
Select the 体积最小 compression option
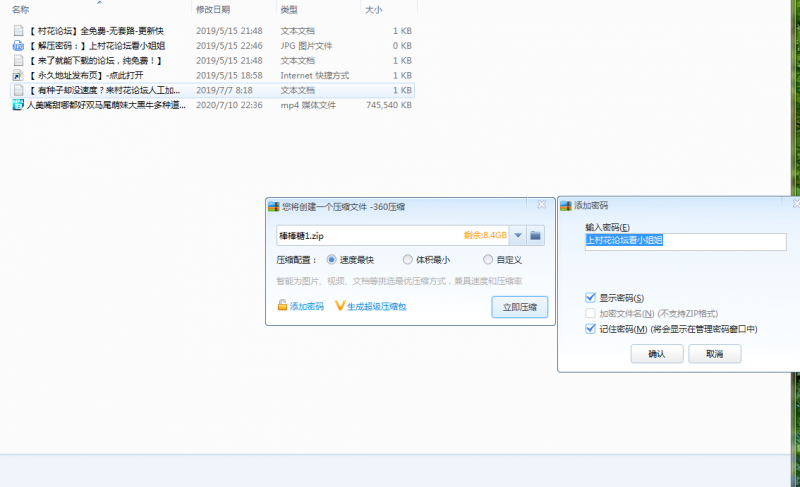pos(408,260)
